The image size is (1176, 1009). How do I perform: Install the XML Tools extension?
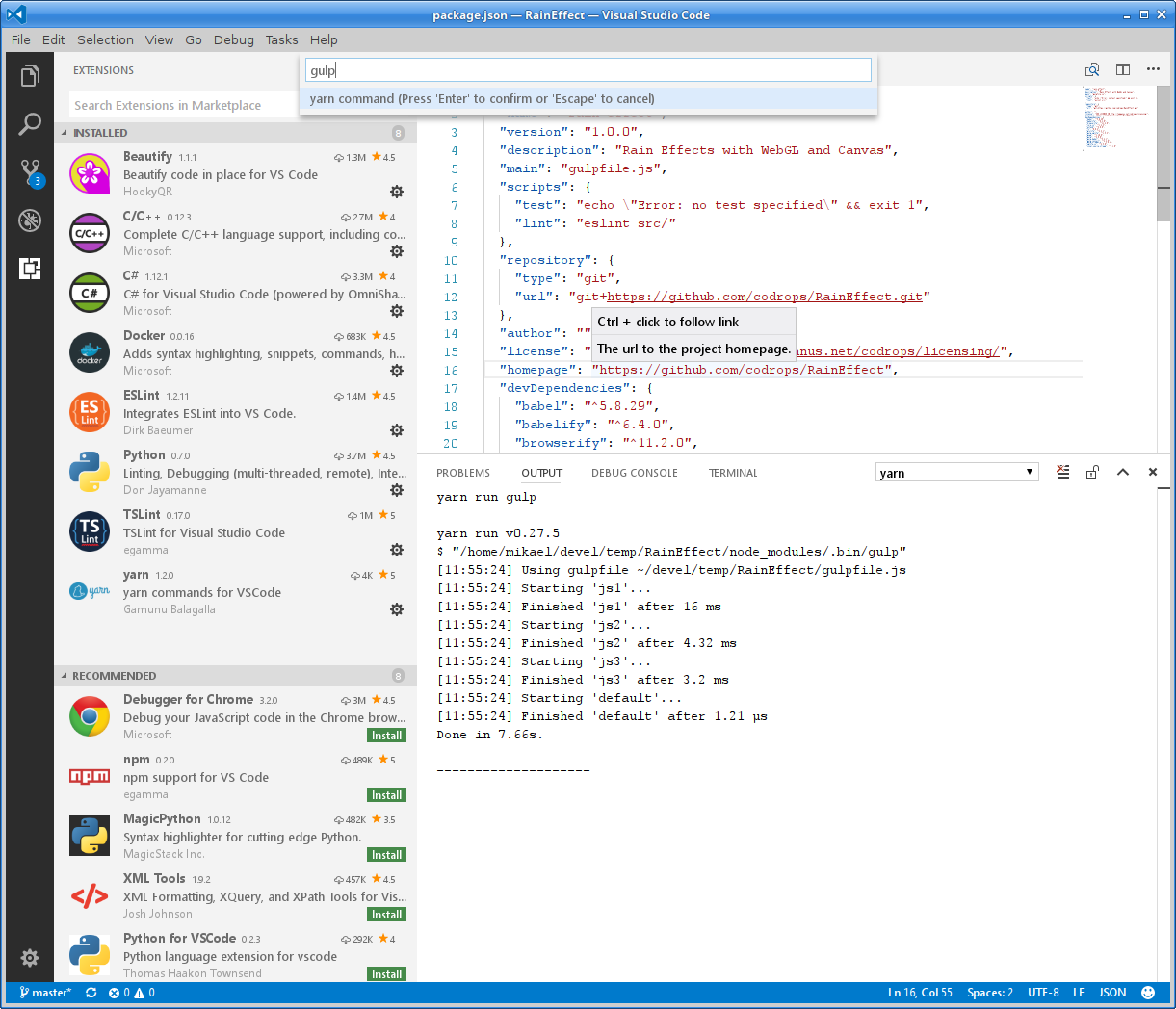coord(387,915)
